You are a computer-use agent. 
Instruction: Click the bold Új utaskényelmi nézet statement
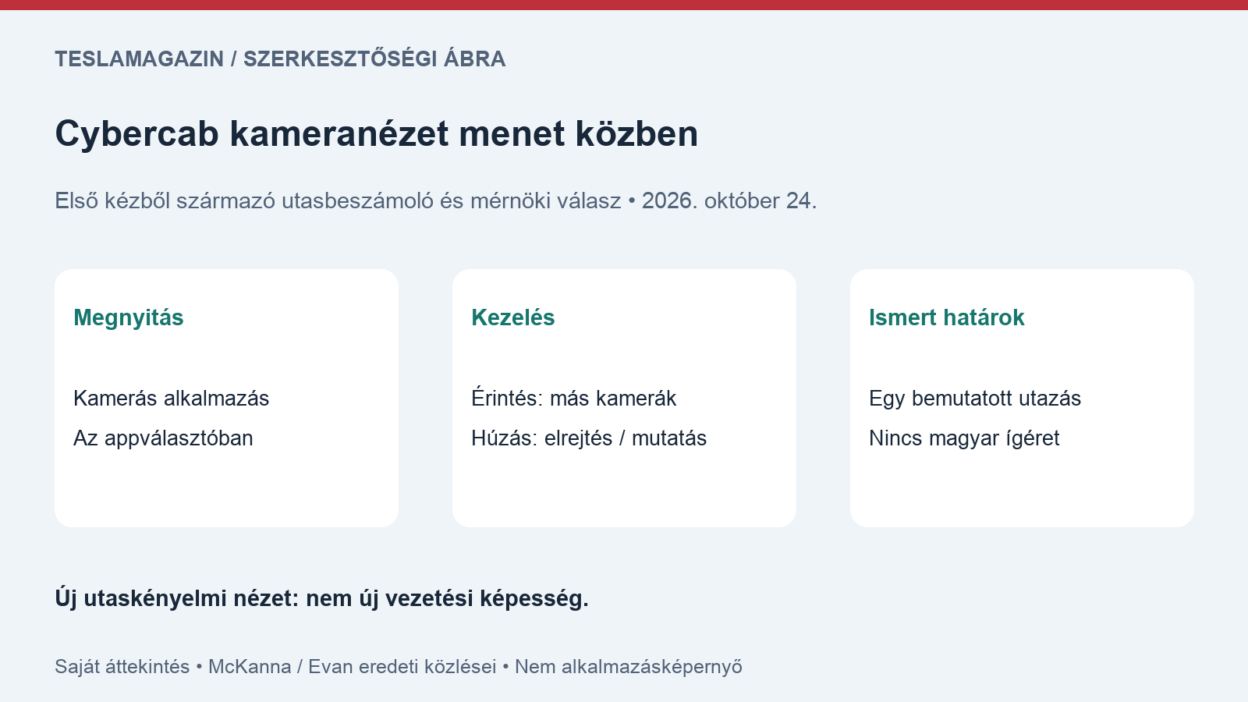[x=322, y=599]
